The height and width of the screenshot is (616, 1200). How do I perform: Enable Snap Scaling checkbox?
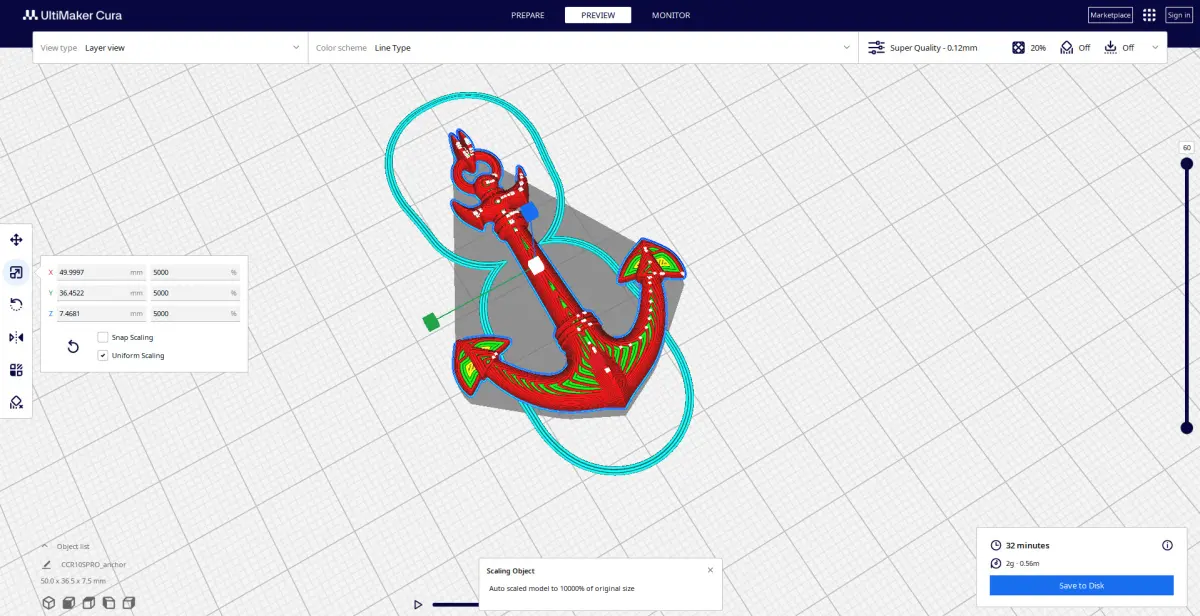pyautogui.click(x=103, y=337)
